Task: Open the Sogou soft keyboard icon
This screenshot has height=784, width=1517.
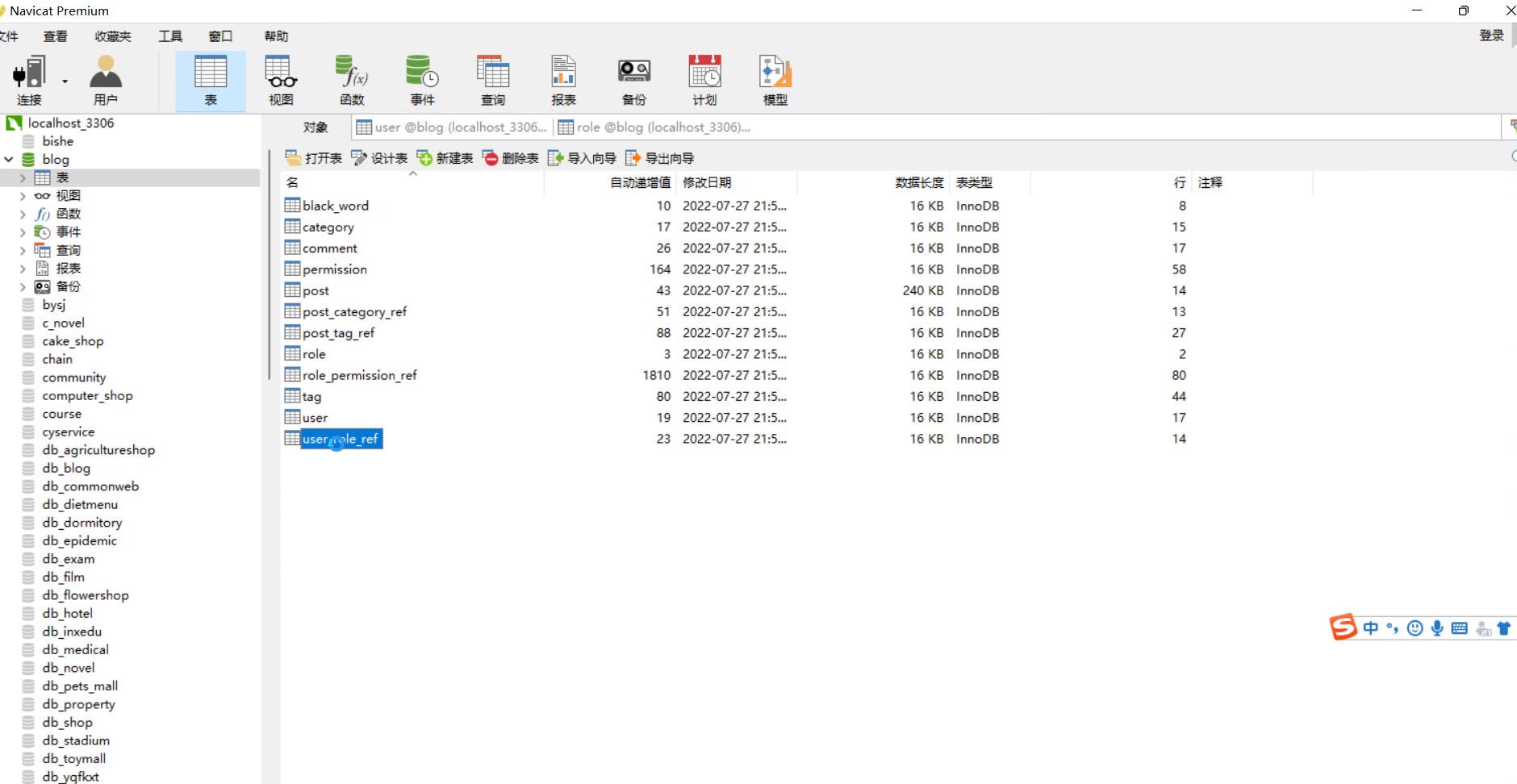Action: pos(1460,628)
